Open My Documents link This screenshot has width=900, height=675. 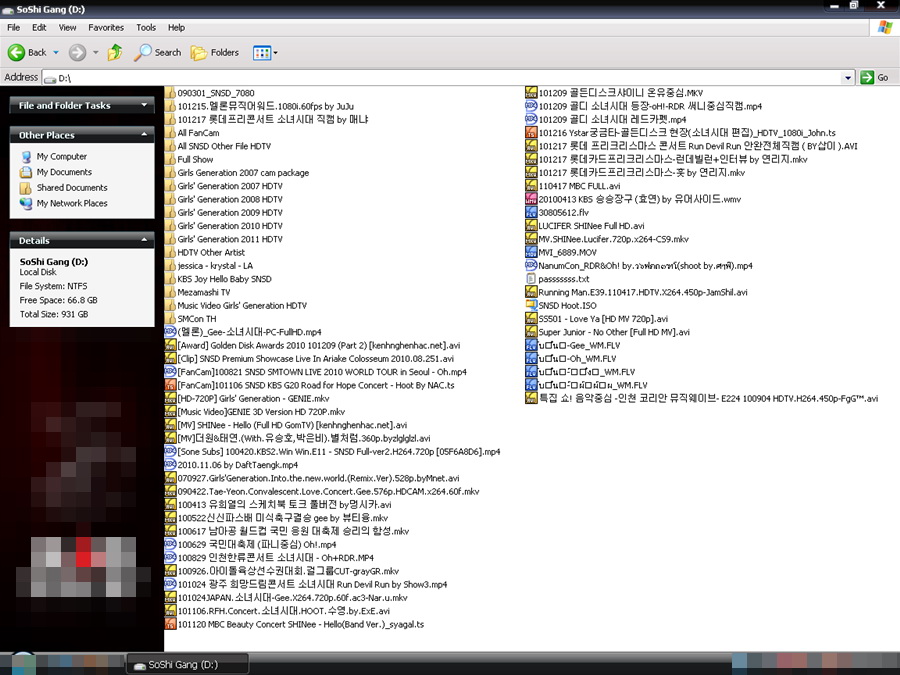click(64, 172)
